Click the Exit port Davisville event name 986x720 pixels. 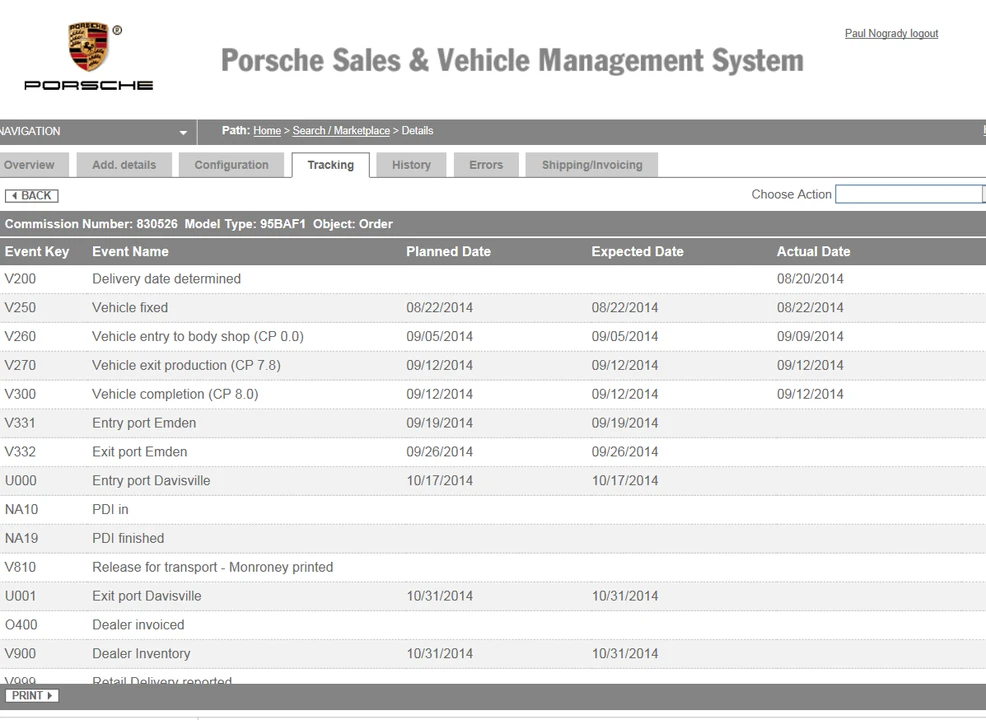click(x=147, y=596)
